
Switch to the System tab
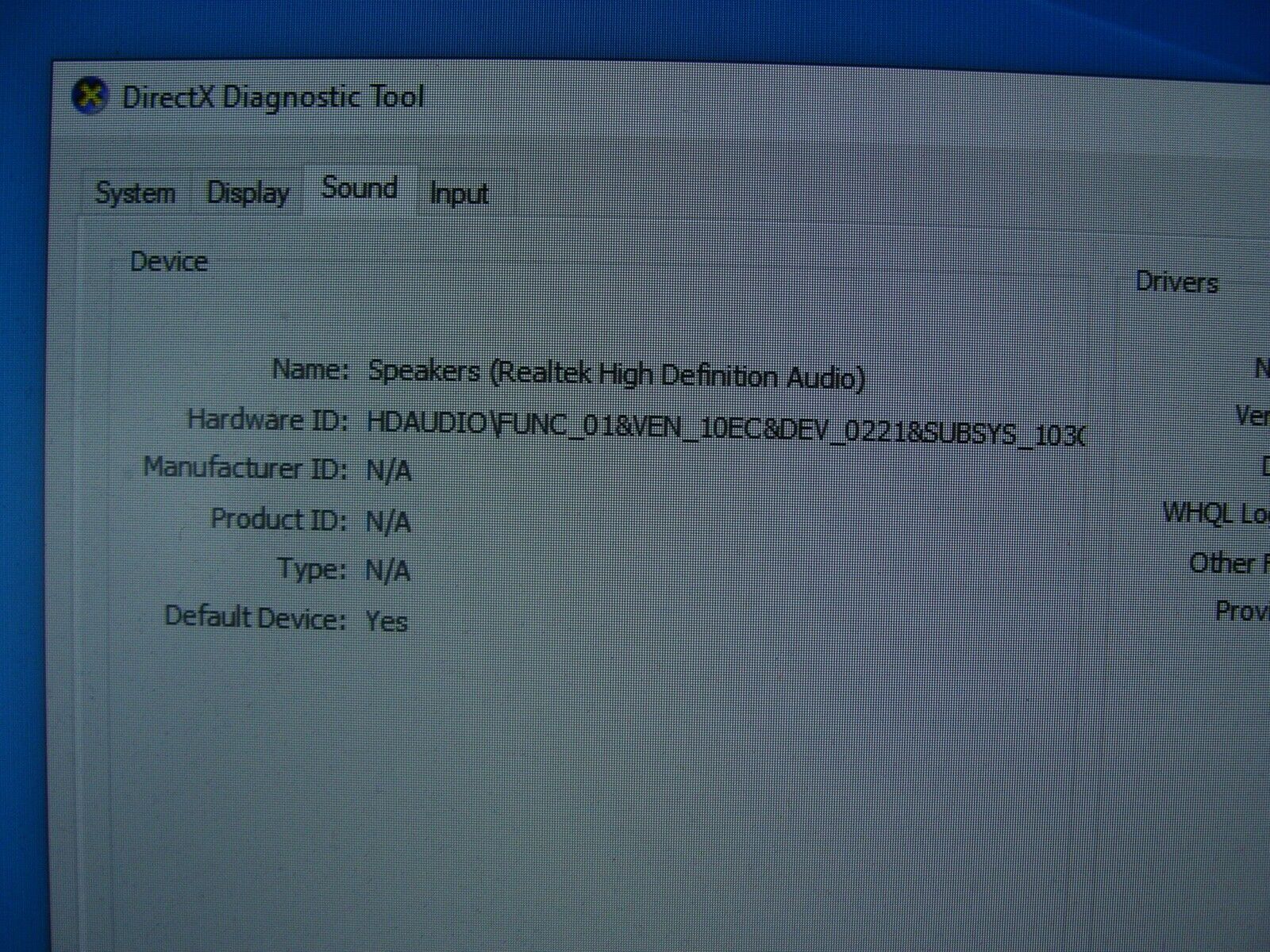[x=136, y=193]
